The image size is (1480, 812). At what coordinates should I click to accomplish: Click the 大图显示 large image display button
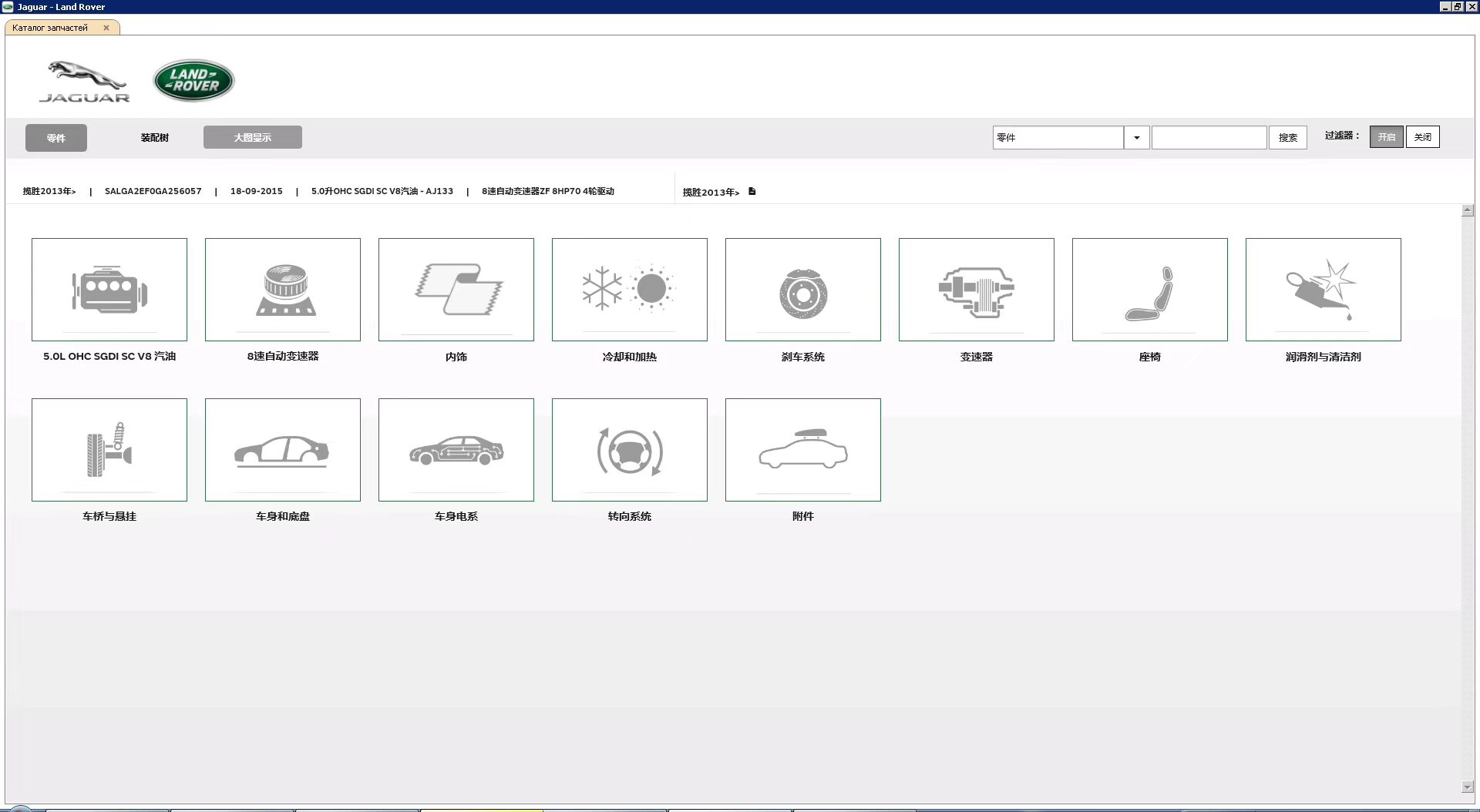pos(253,137)
